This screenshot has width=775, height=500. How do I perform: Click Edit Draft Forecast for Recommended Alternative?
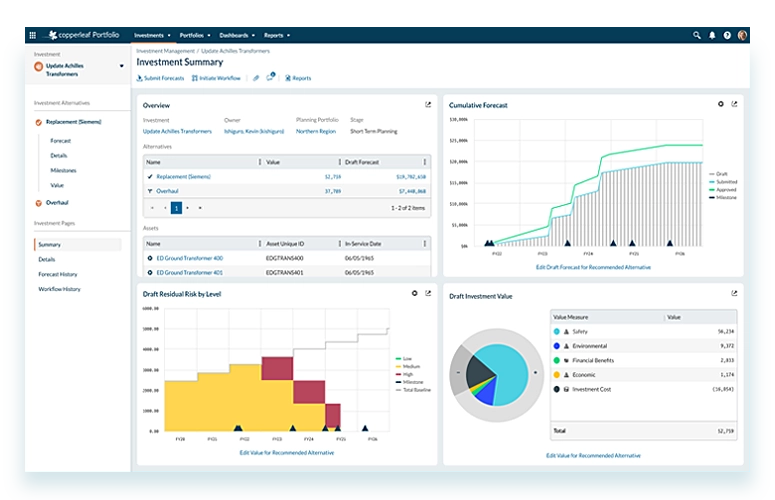click(593, 267)
